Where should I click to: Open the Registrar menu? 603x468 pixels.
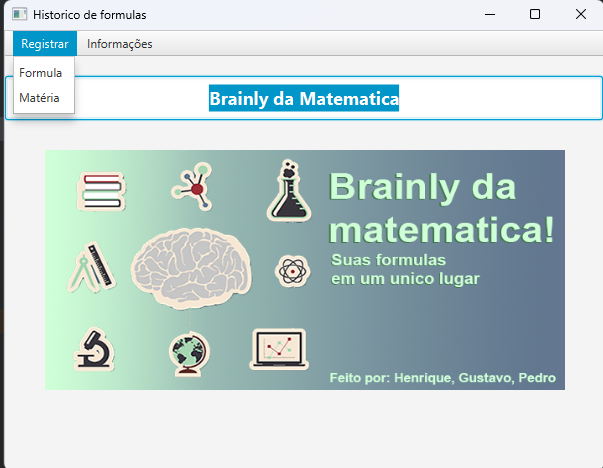45,43
